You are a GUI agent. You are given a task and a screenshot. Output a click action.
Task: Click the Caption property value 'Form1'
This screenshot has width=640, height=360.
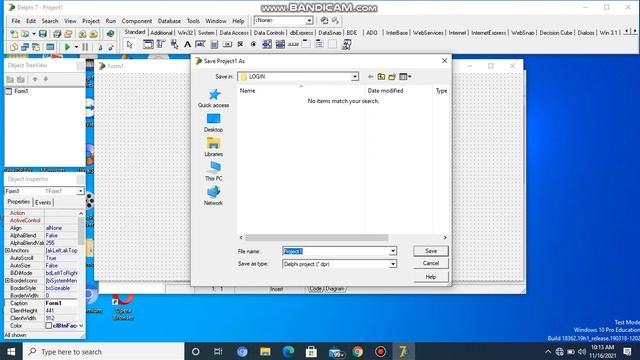pyautogui.click(x=61, y=303)
